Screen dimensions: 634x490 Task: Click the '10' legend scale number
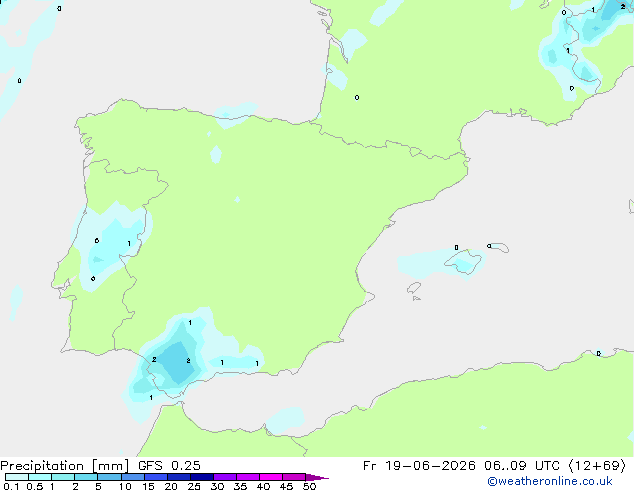coord(125,486)
